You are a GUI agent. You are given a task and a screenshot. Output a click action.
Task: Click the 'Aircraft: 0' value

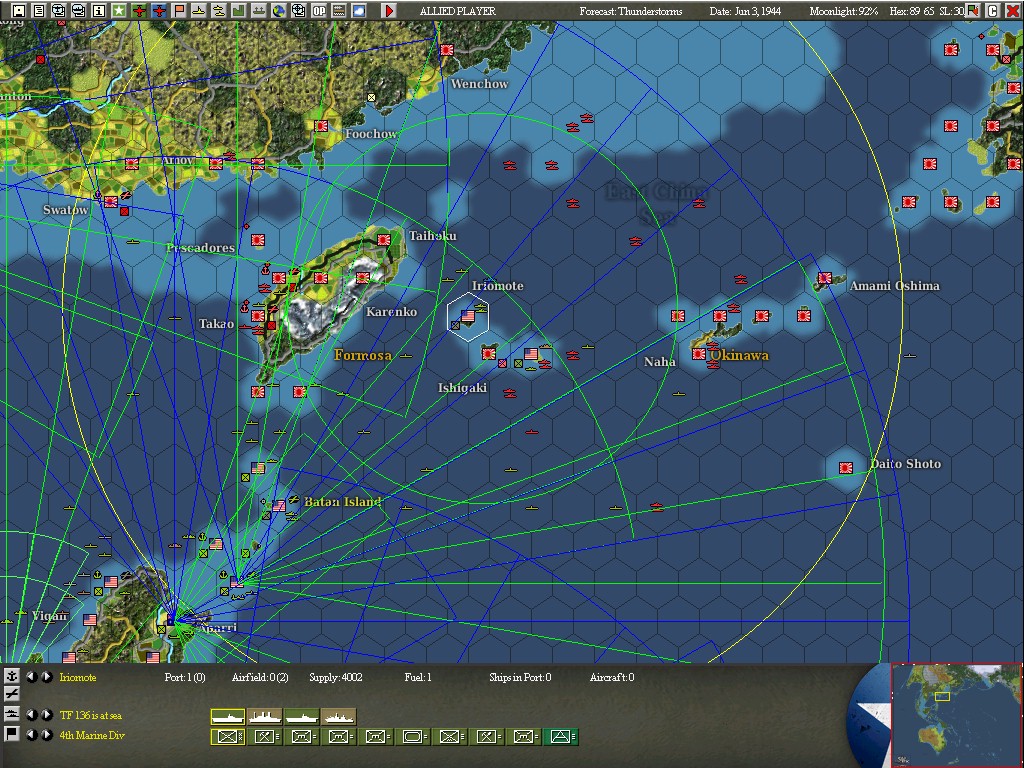(612, 677)
